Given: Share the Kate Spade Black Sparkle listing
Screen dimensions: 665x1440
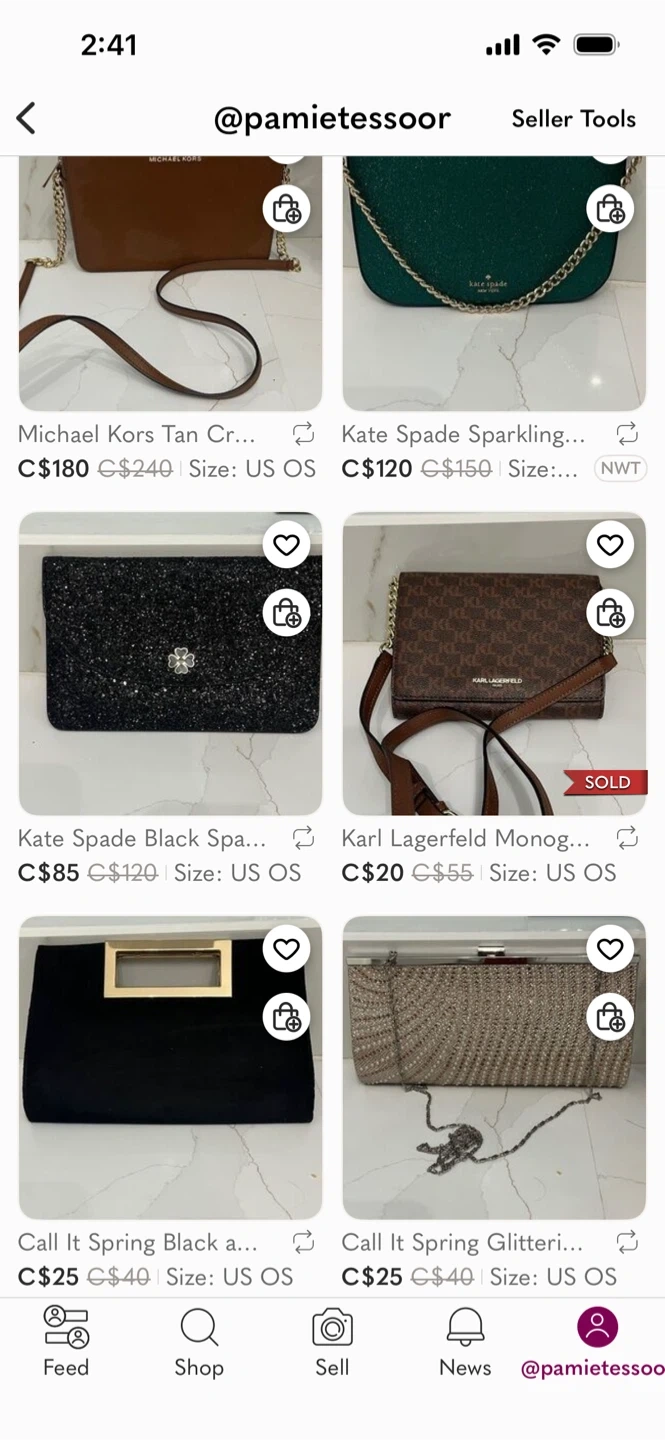Looking at the screenshot, I should [303, 838].
